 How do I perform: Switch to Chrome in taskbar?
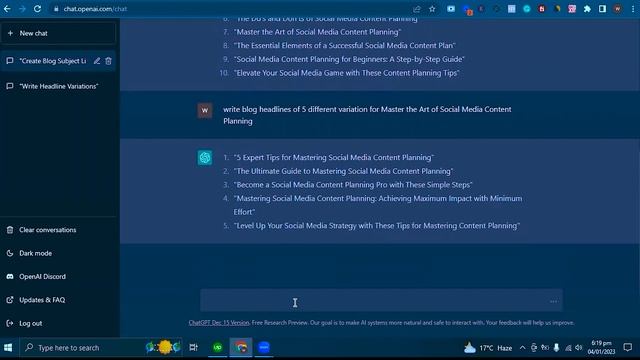pyautogui.click(x=241, y=347)
